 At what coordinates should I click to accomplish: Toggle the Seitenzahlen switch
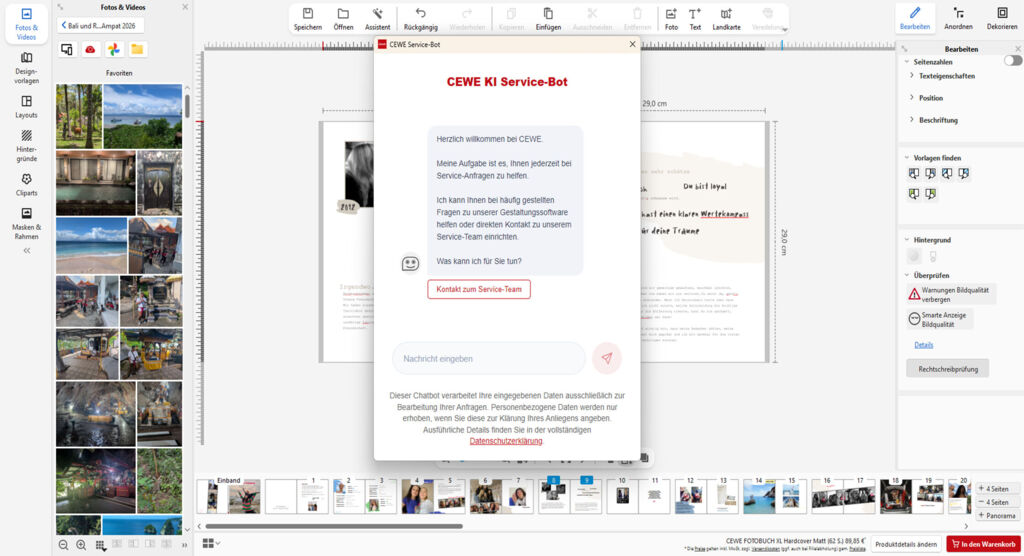1013,61
